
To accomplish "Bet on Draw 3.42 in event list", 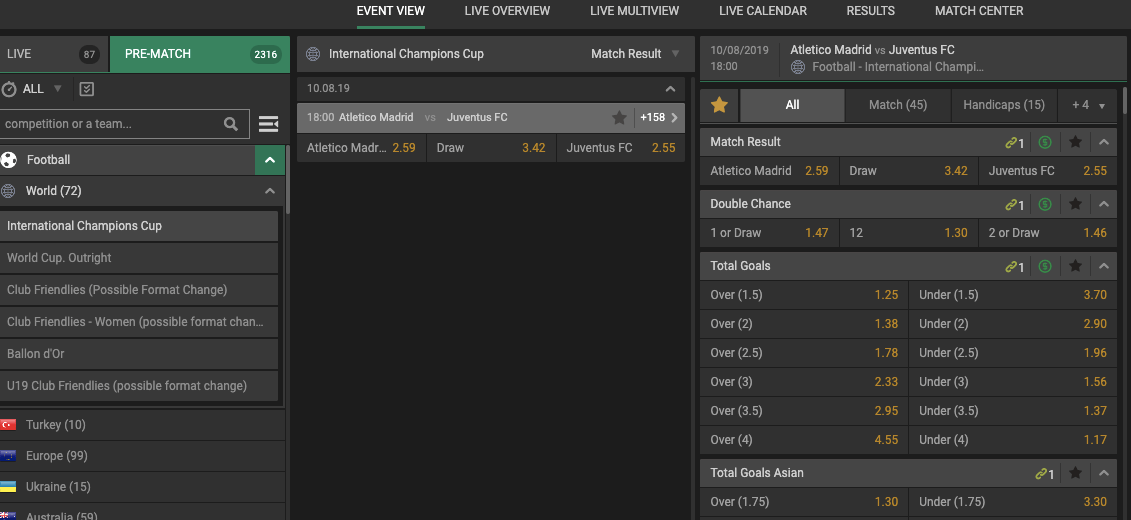I will pos(491,148).
